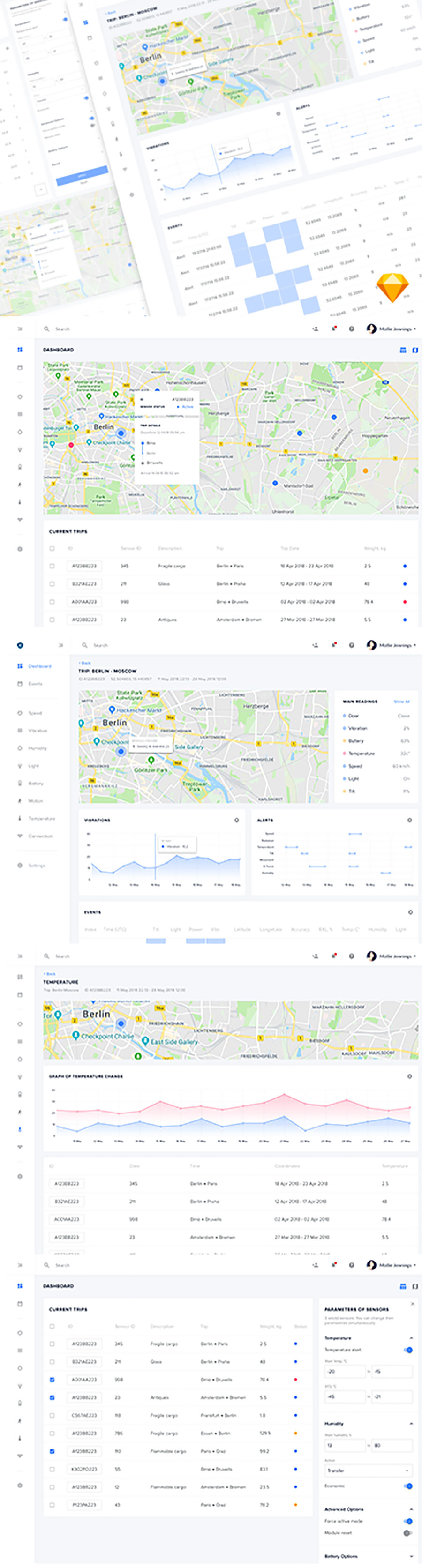
Task: Switch to list view icon on map Dashboard screen
Action: tap(402, 350)
